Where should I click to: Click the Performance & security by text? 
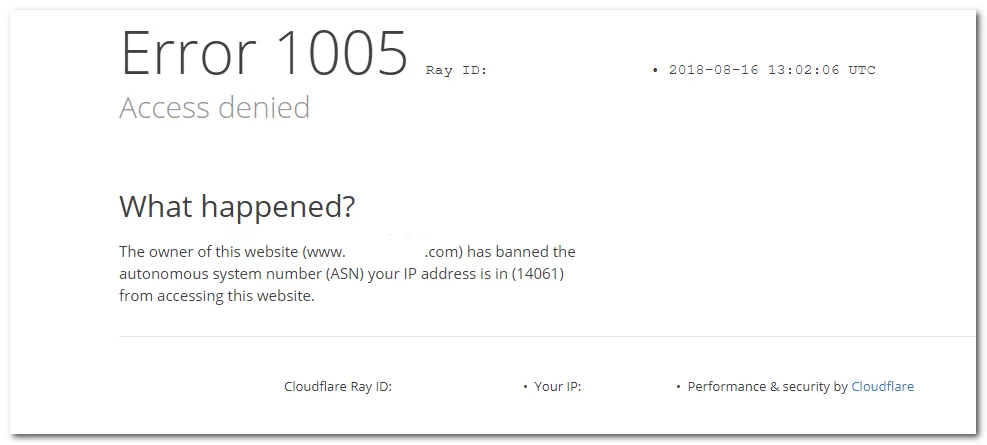pyautogui.click(x=767, y=386)
